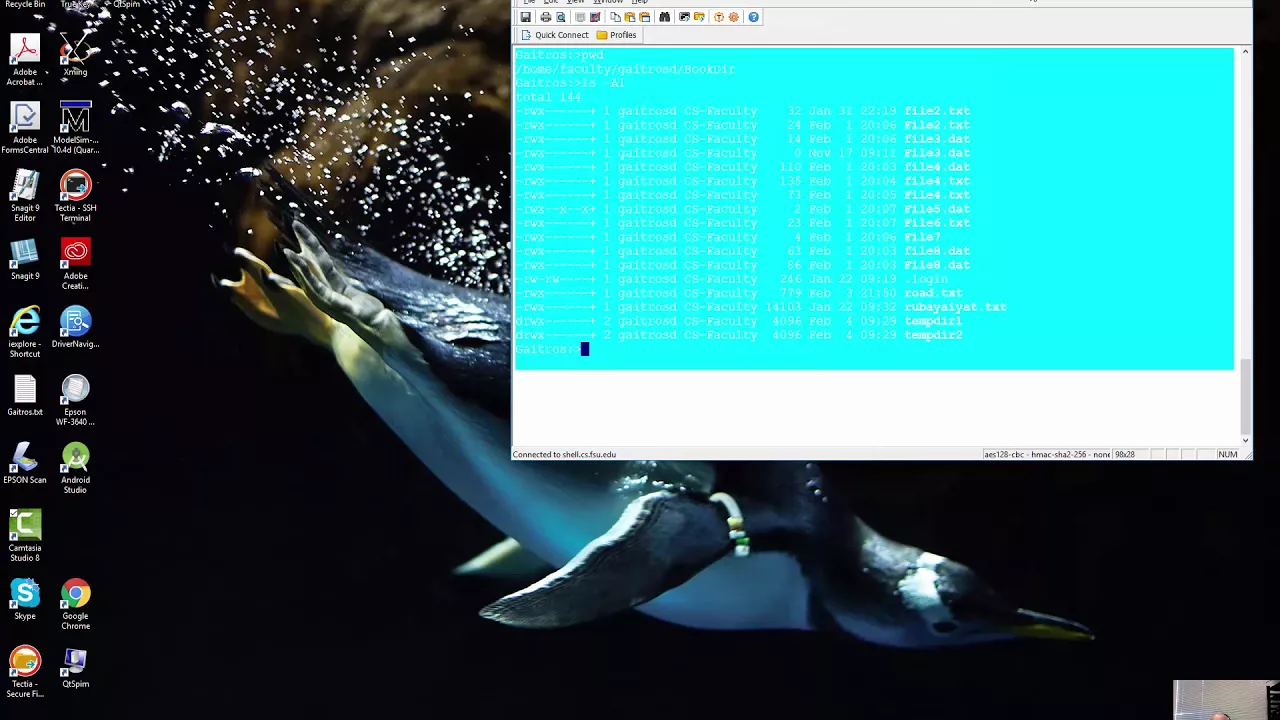
Task: Click the road.txt filename in terminal
Action: click(x=933, y=293)
